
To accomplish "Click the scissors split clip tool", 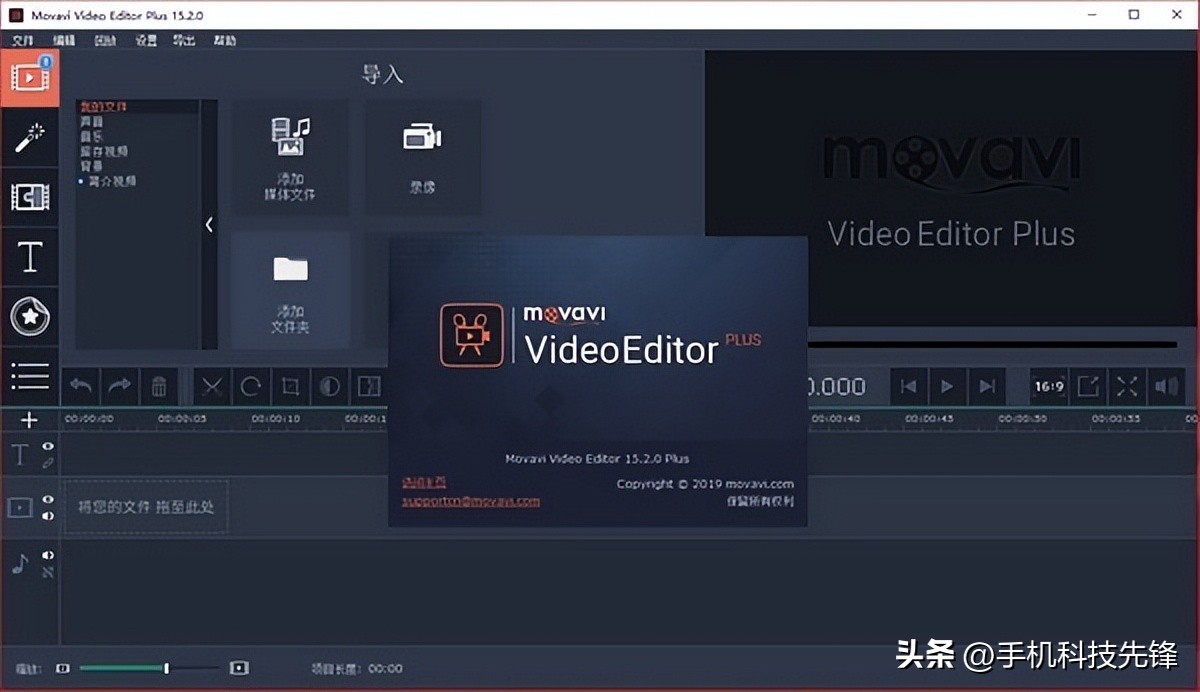I will (x=211, y=386).
